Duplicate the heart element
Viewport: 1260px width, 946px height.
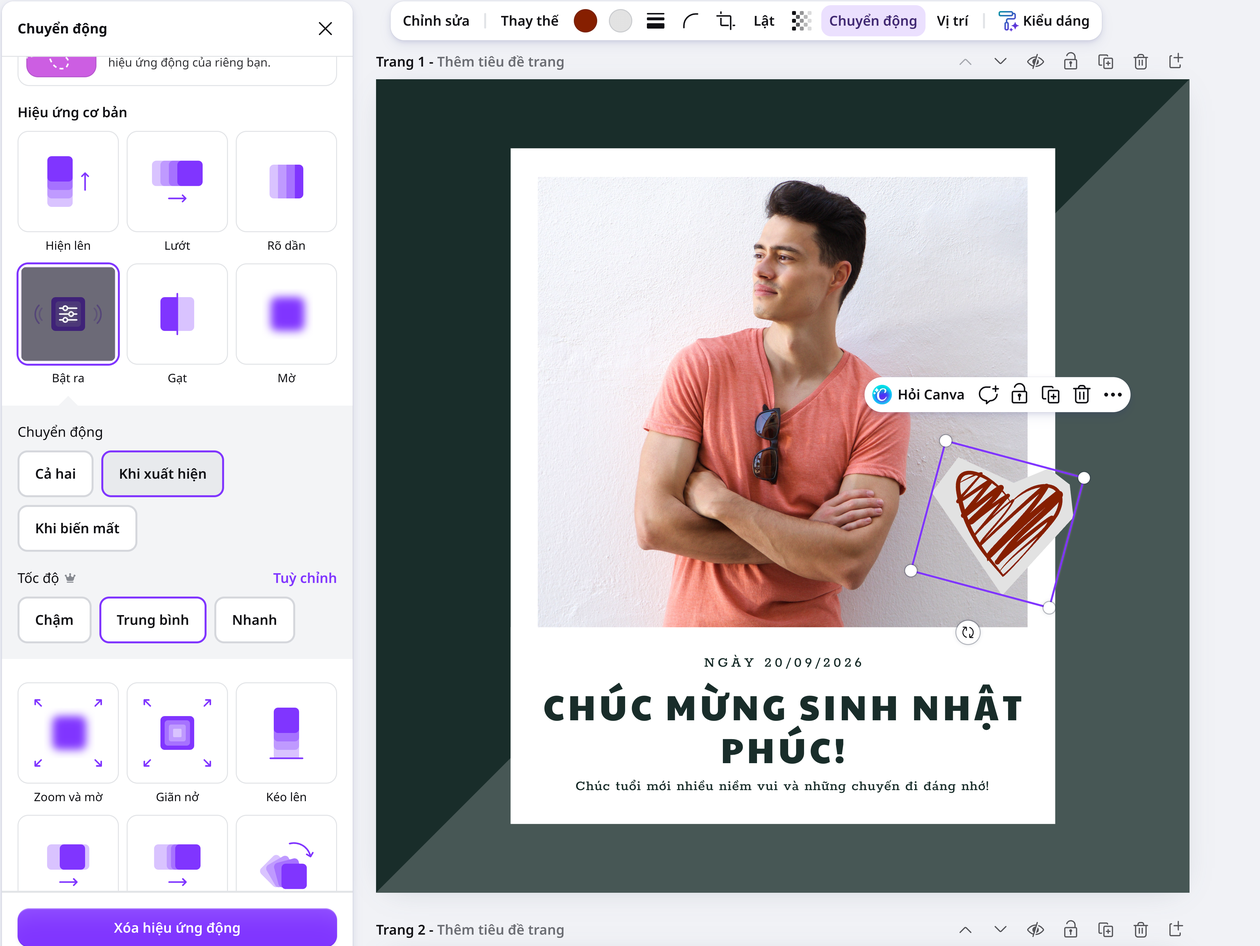1050,395
